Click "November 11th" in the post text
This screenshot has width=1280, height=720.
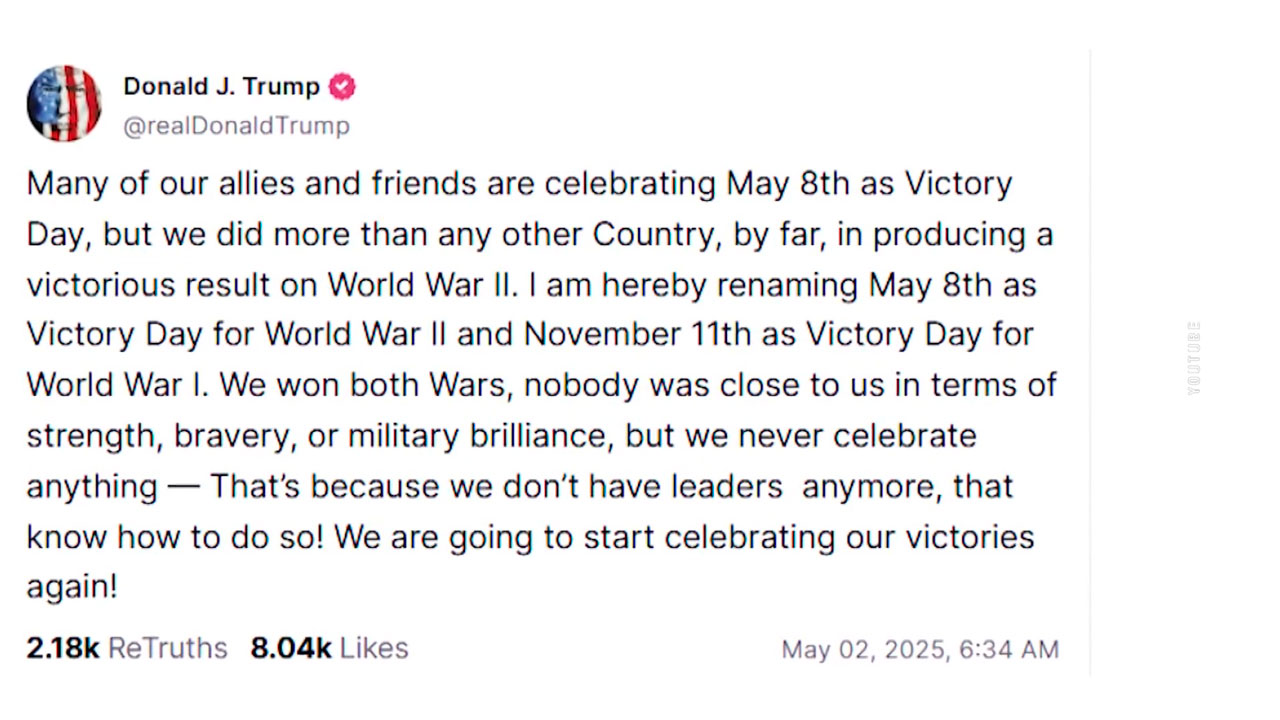click(x=636, y=335)
